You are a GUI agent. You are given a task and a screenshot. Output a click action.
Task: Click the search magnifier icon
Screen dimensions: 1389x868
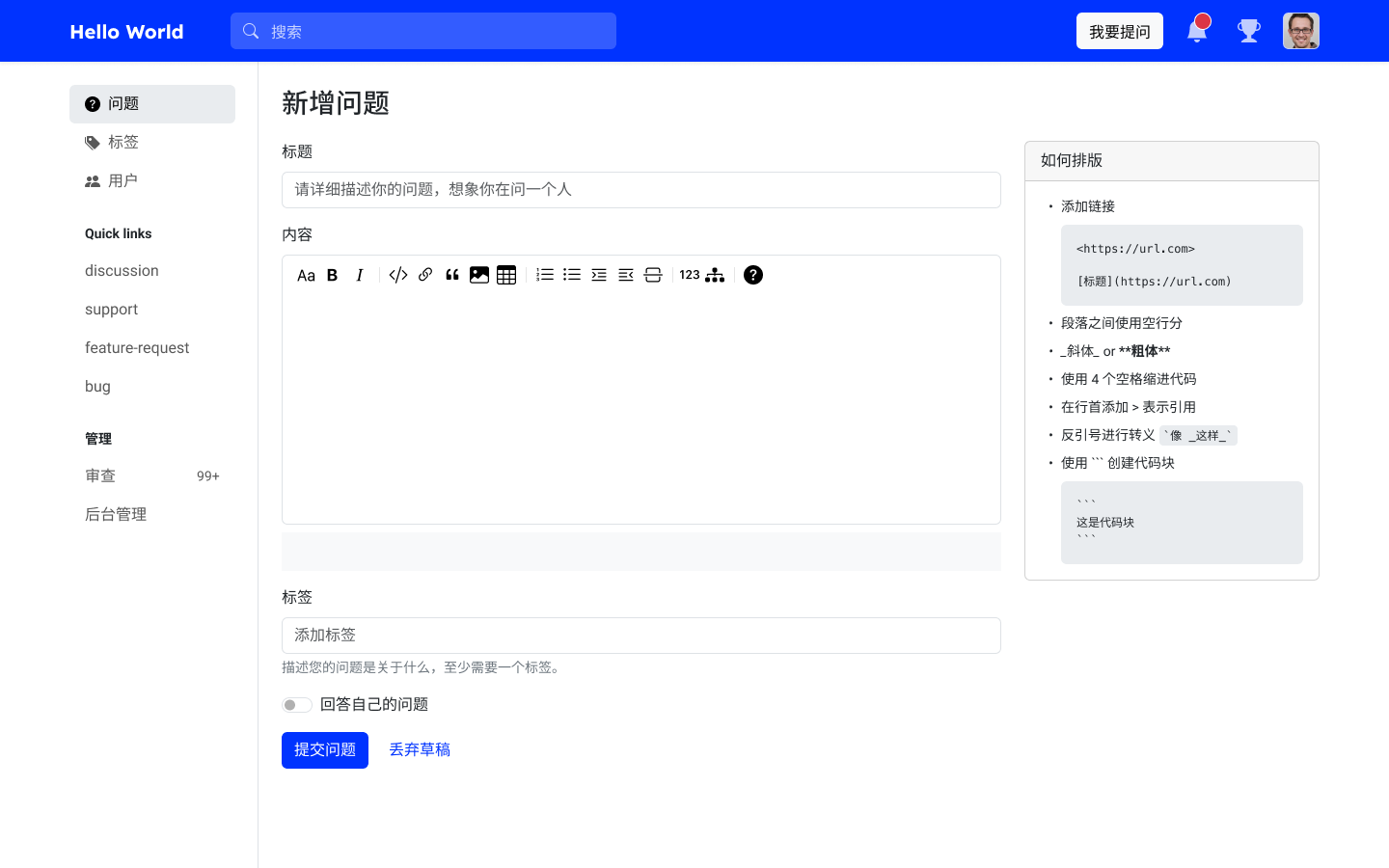[x=251, y=31]
